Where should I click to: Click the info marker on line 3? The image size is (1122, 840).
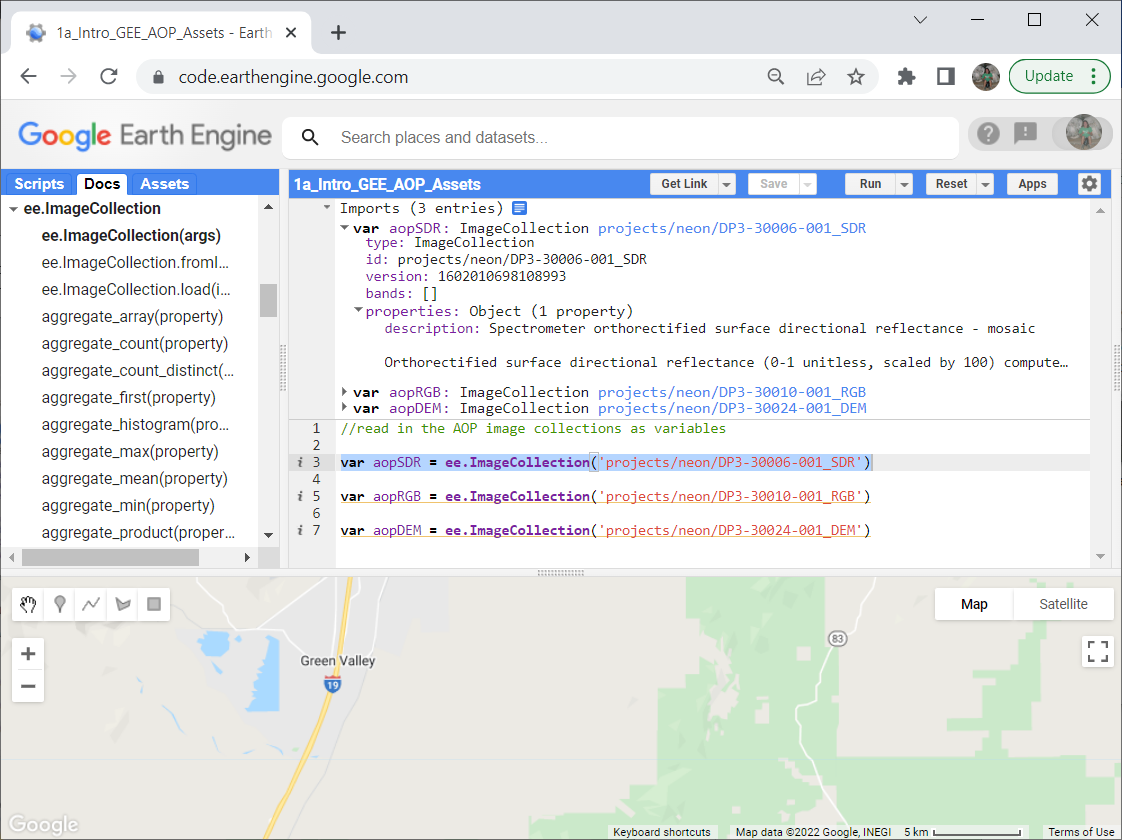coord(300,462)
